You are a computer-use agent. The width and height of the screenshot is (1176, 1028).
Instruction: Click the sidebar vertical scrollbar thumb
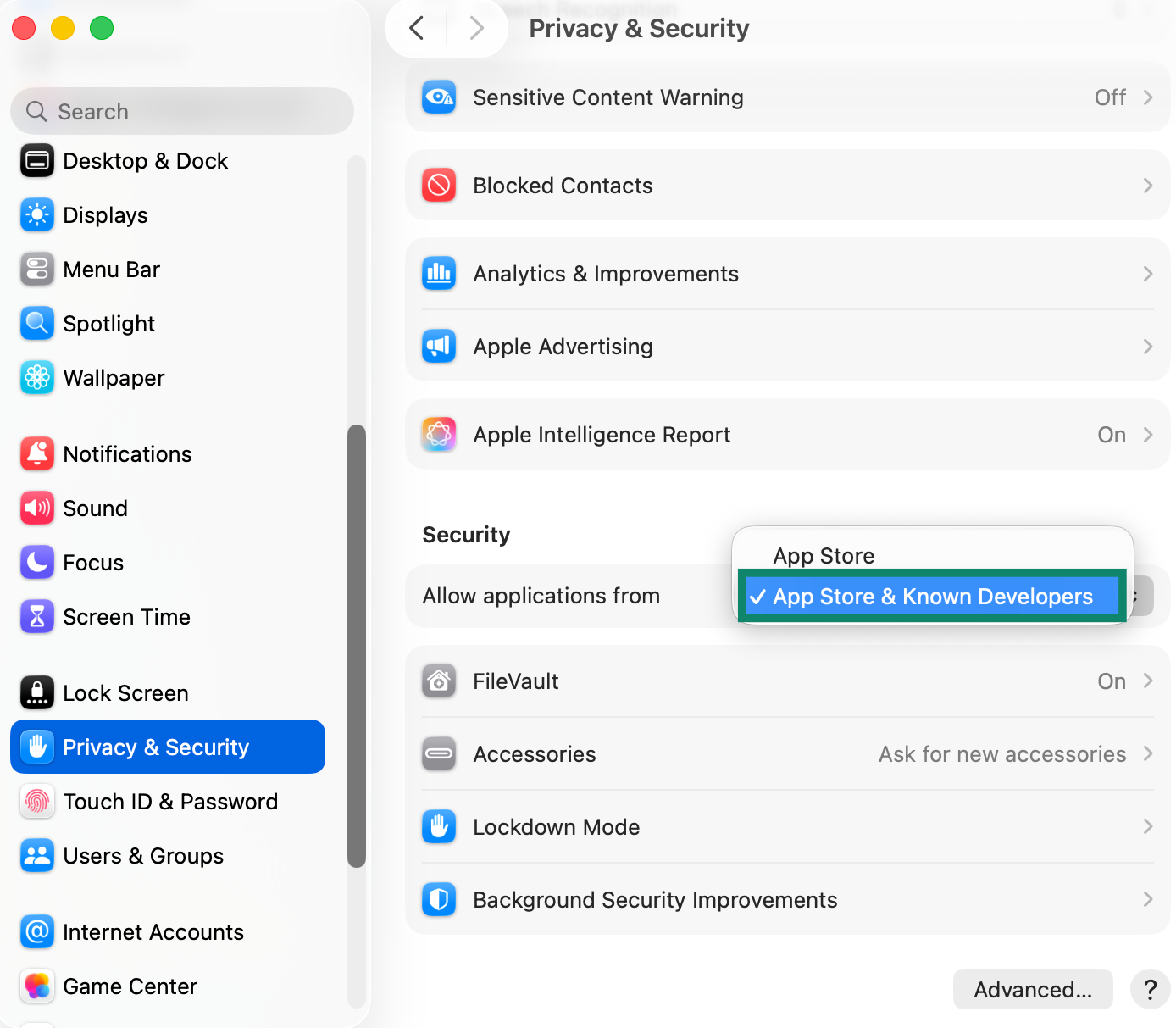357,646
